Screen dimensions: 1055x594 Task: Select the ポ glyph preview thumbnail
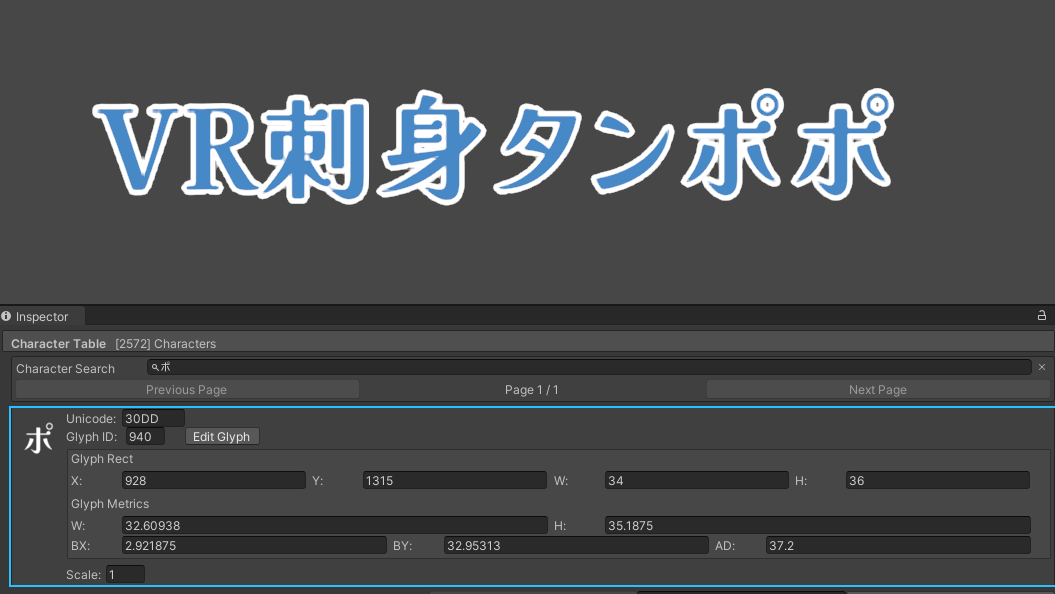click(38, 438)
